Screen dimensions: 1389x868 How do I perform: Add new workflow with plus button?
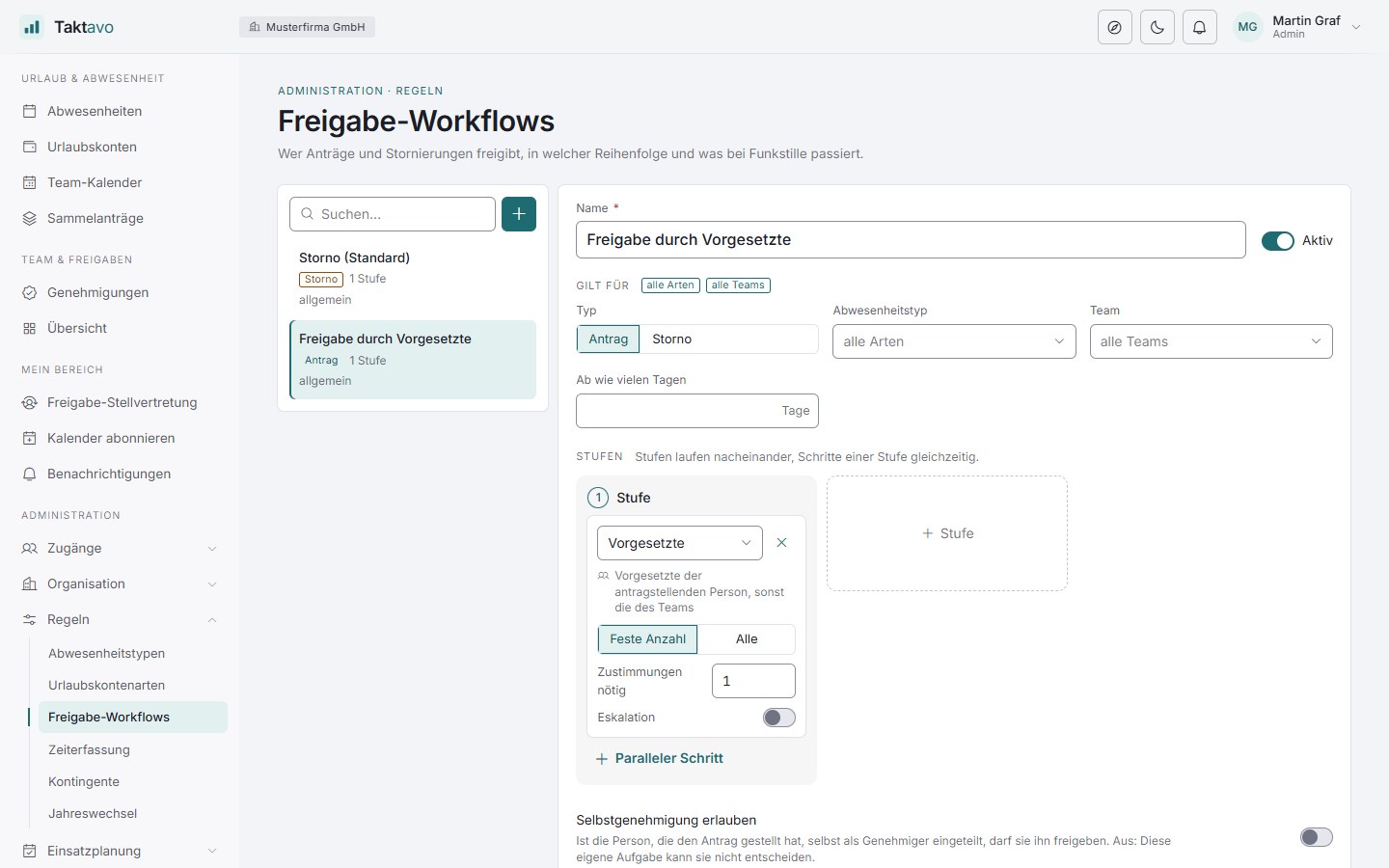point(519,214)
